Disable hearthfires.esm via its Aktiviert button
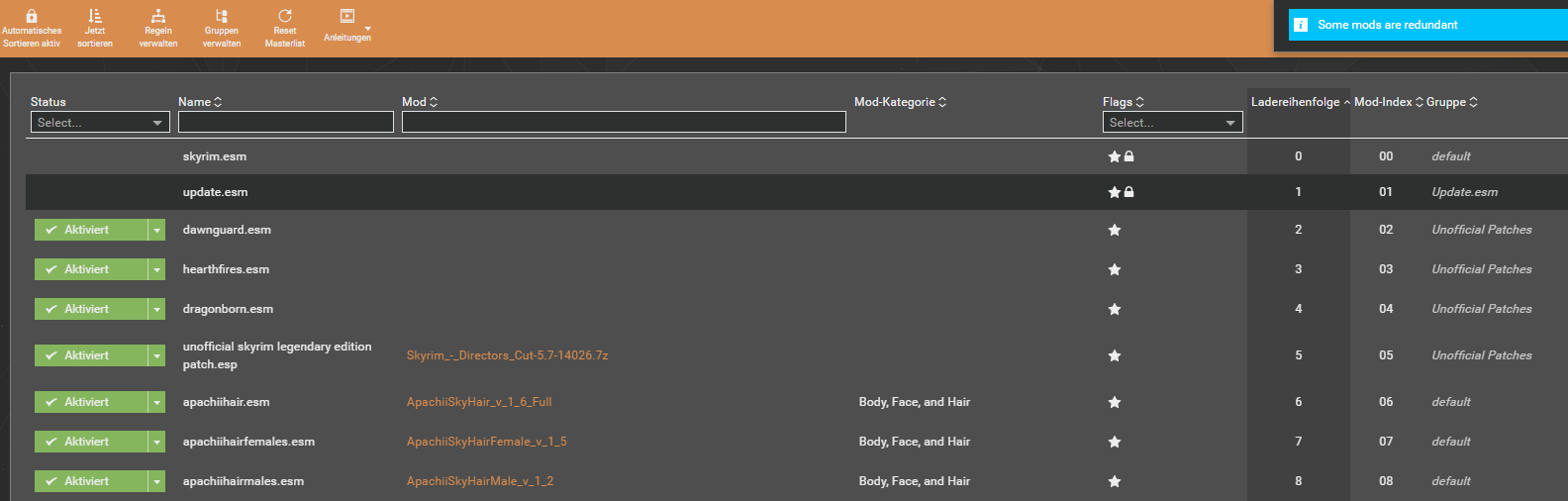Screen dimensions: 1568x501 90,269
